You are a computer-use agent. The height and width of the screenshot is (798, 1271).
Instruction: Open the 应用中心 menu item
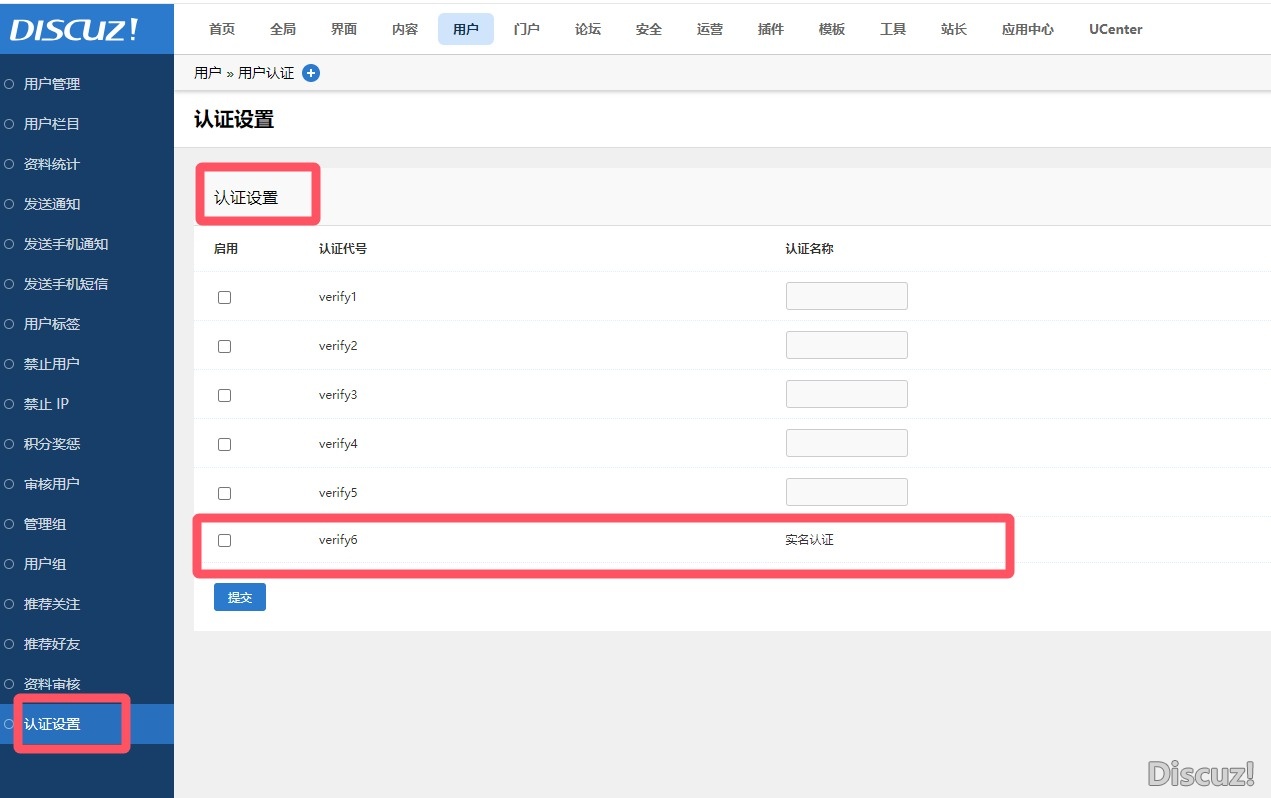pyautogui.click(x=1027, y=29)
